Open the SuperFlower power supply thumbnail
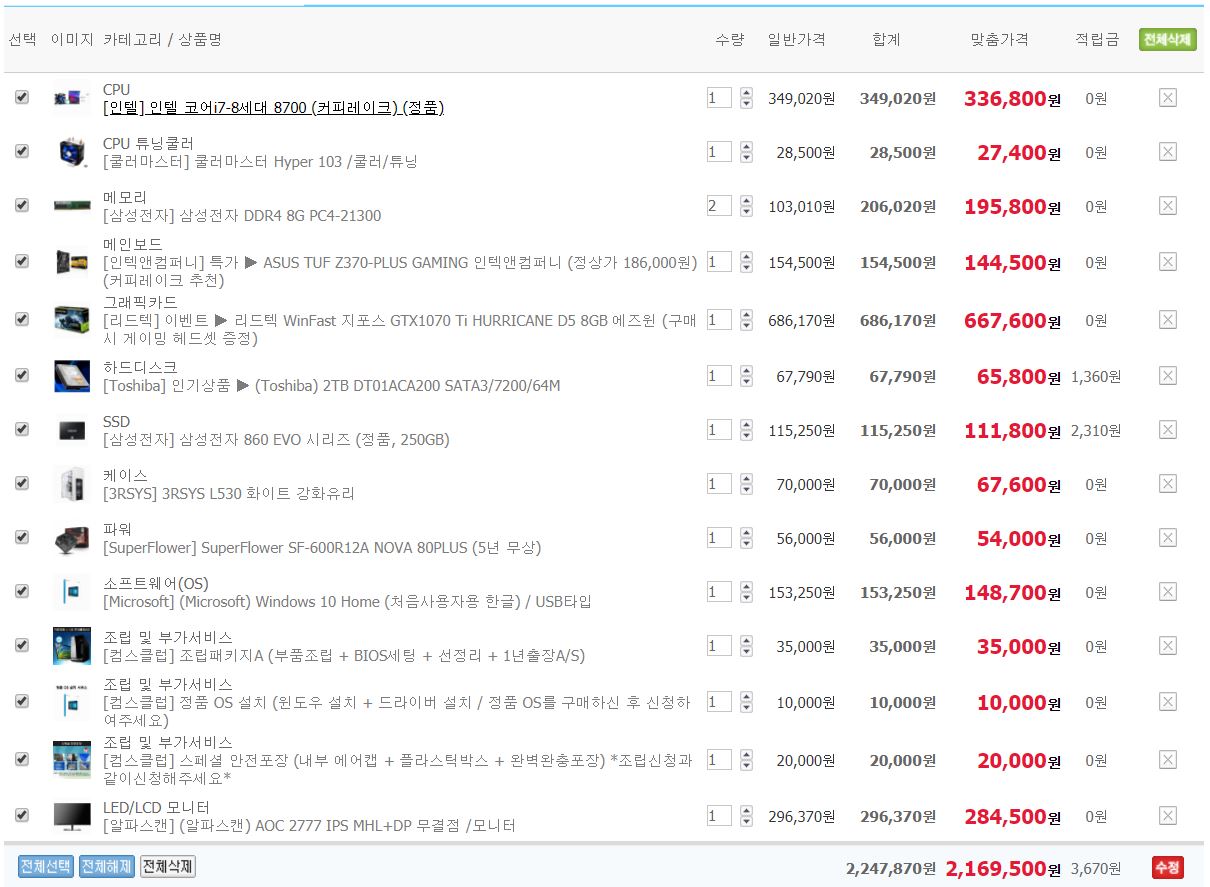 72,538
